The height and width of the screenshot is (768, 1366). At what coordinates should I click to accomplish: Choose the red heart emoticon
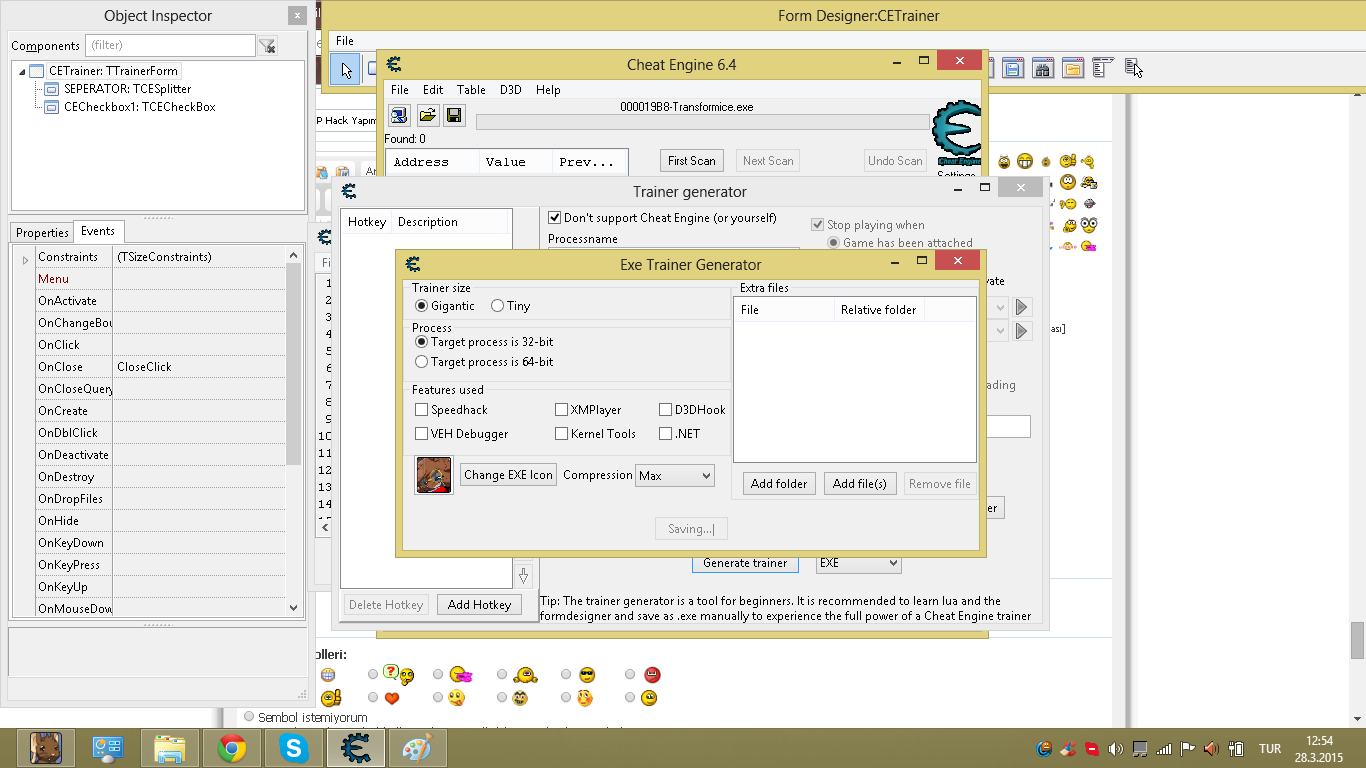pos(391,698)
